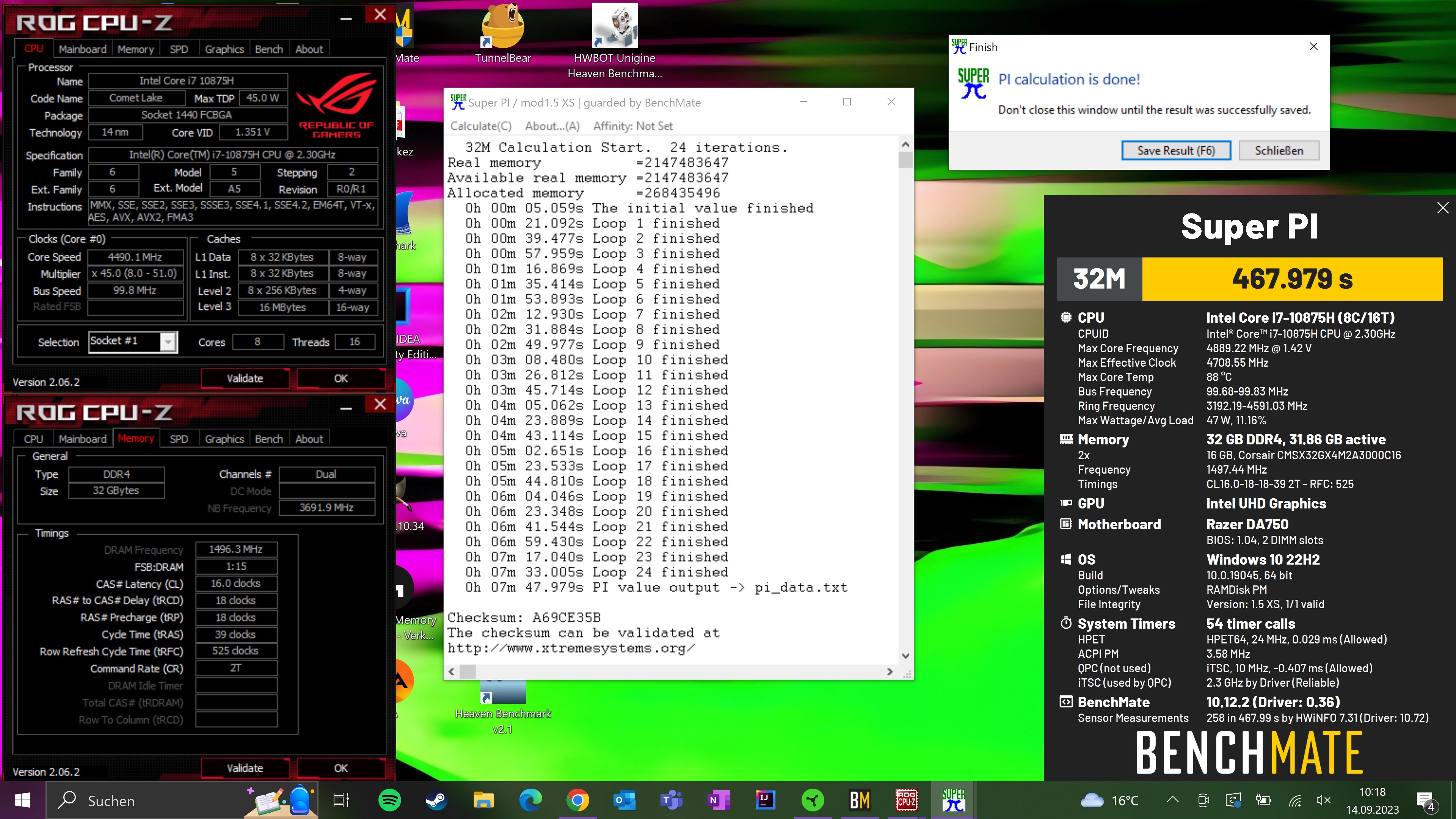
Task: Click Save Result (F6) button
Action: click(x=1176, y=151)
